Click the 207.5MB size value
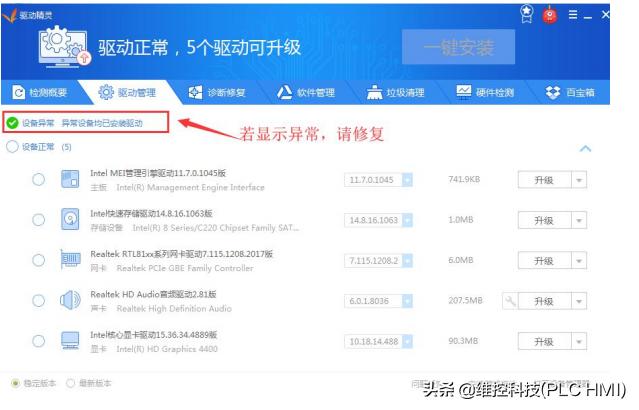This screenshot has width=639, height=410. click(465, 300)
